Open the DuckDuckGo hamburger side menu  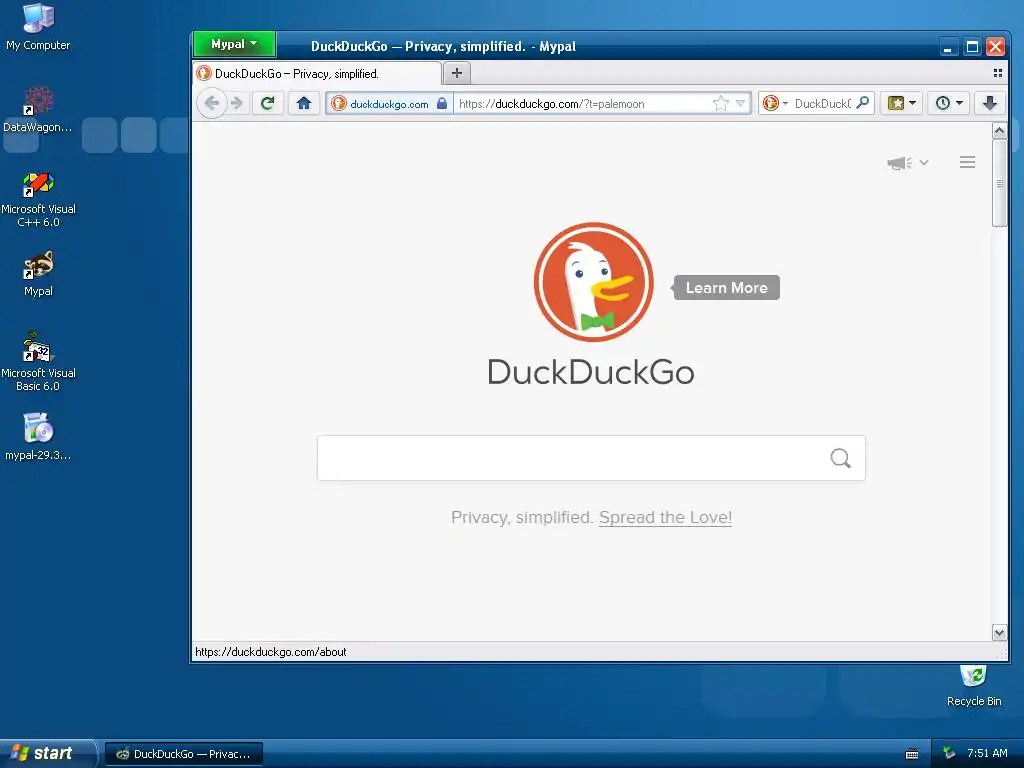(967, 162)
